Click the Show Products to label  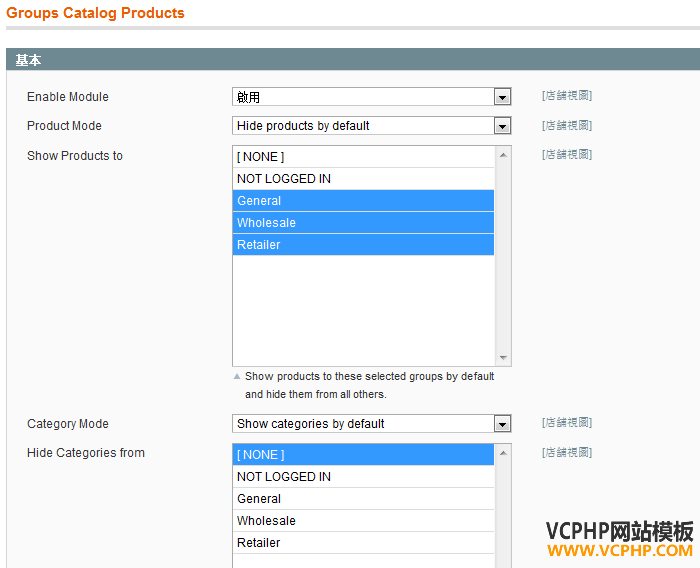coord(75,155)
